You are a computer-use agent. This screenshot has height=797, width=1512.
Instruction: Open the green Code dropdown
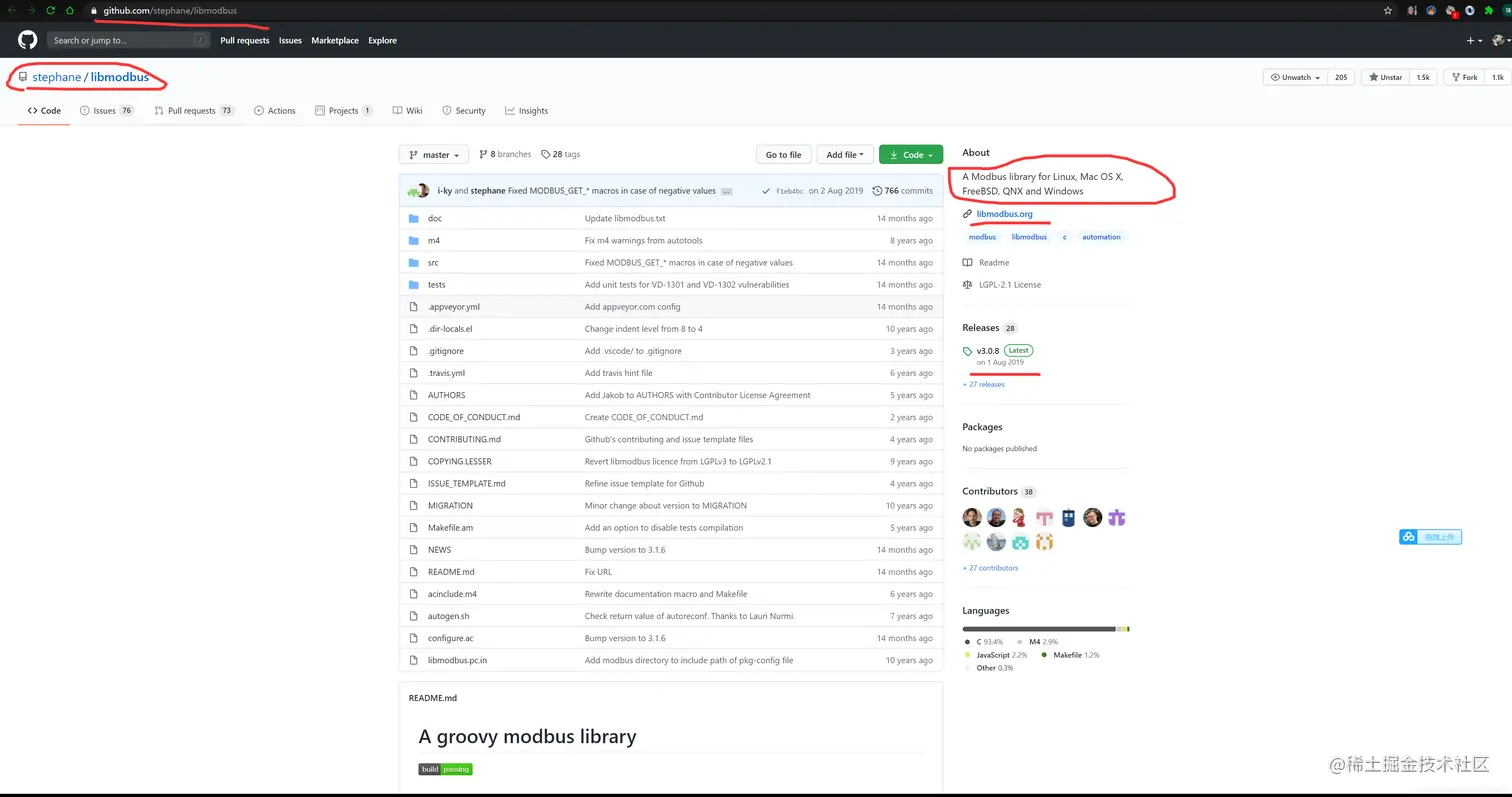910,154
